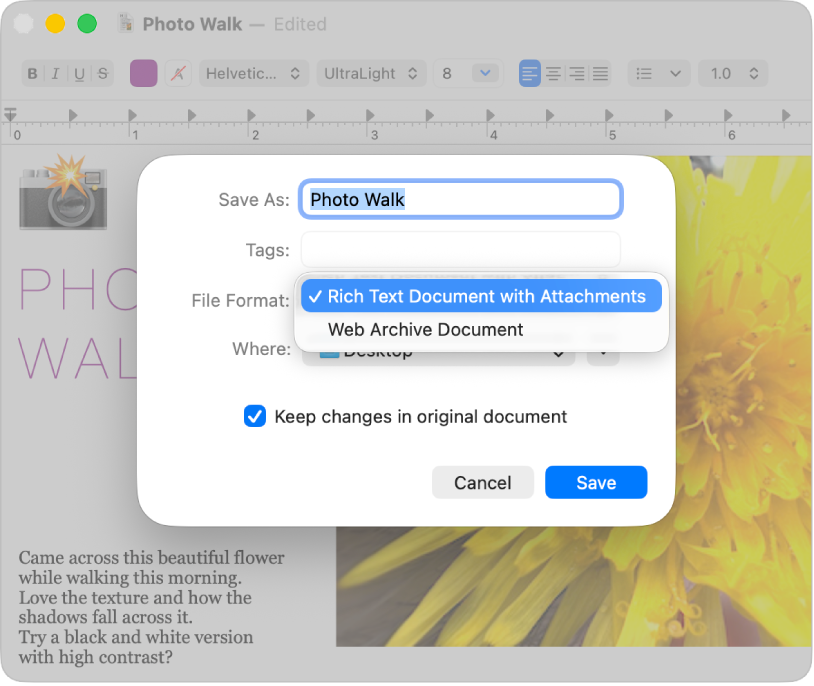Uncheck Keep changes in original document

pyautogui.click(x=256, y=416)
